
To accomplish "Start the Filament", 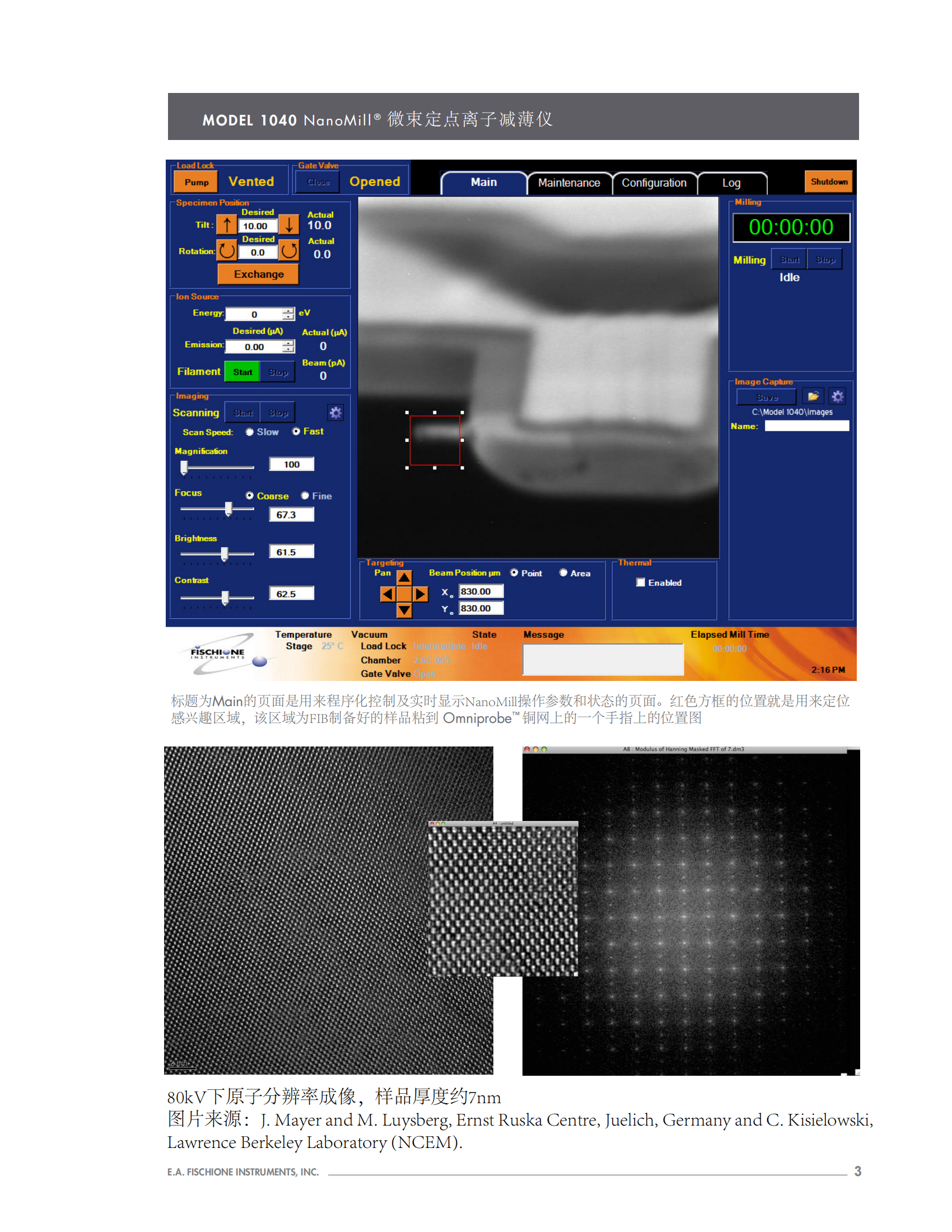I will (x=242, y=371).
